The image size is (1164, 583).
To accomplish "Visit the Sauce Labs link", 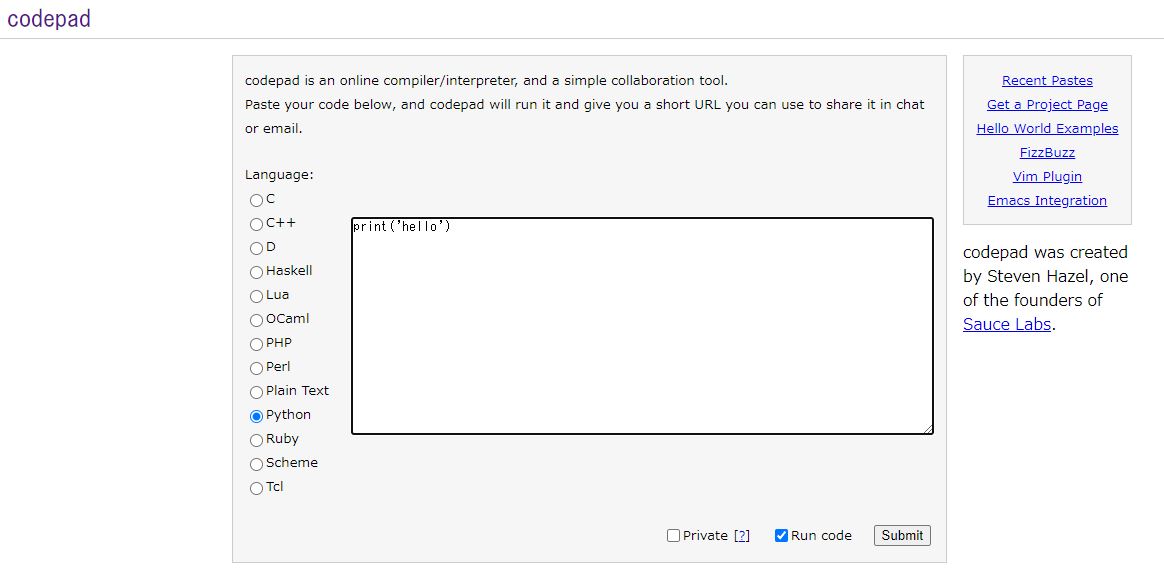I will click(1006, 324).
